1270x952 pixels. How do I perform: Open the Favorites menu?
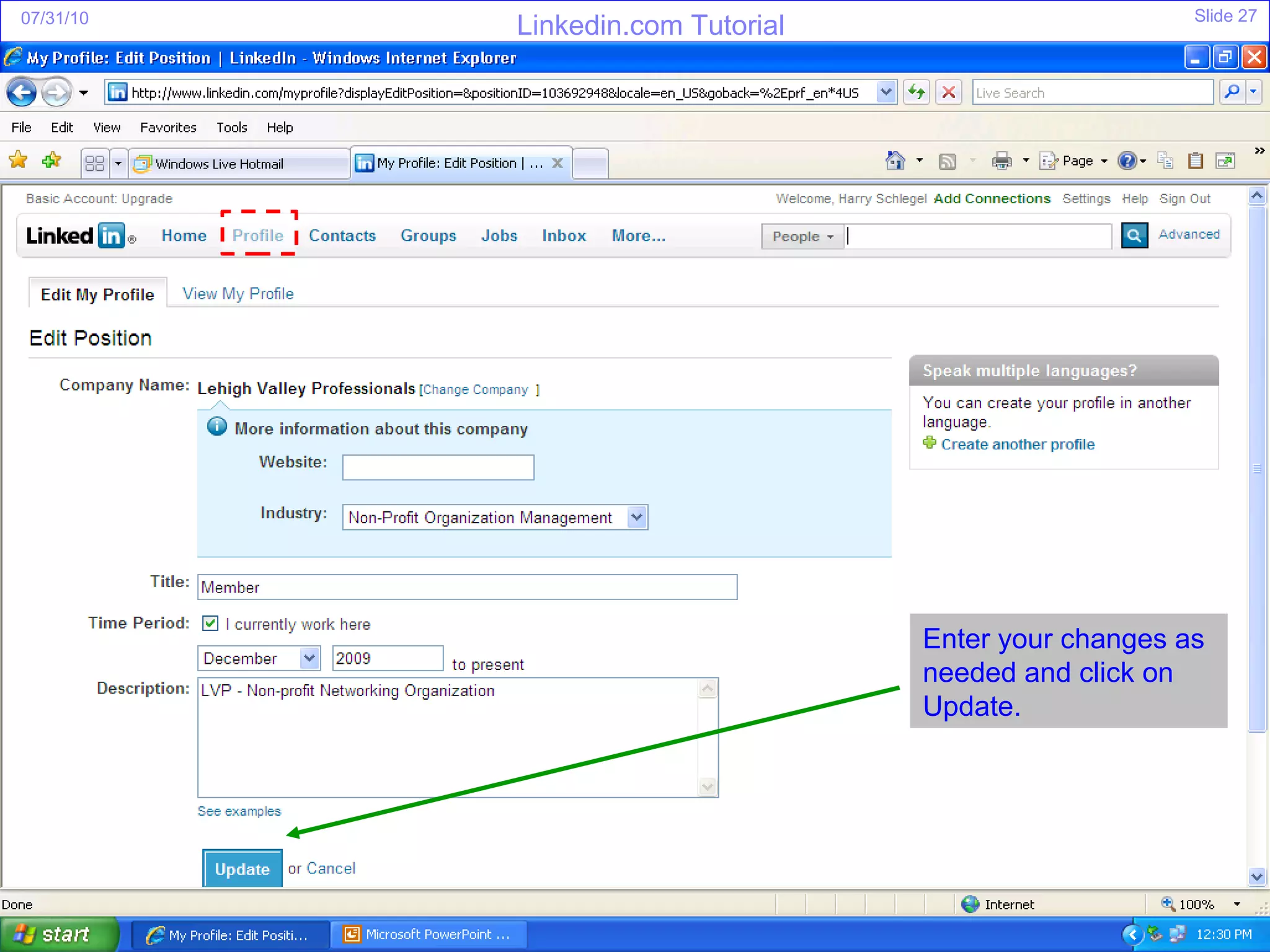(x=168, y=128)
